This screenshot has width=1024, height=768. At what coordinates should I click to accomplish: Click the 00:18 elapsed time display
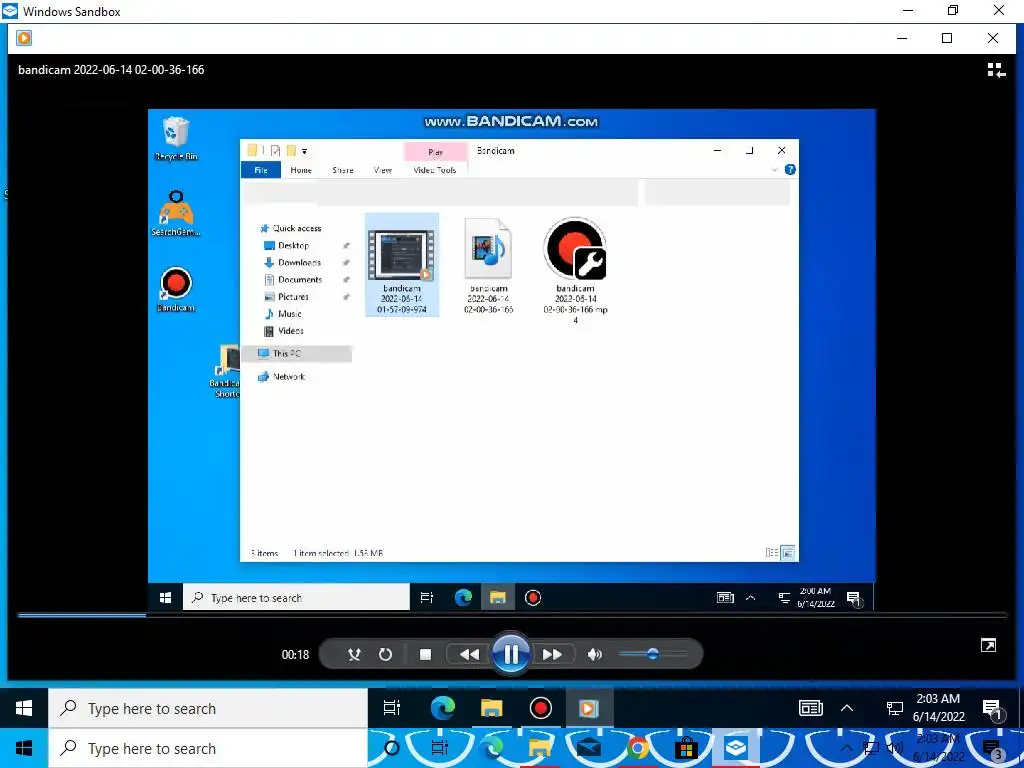(x=295, y=654)
